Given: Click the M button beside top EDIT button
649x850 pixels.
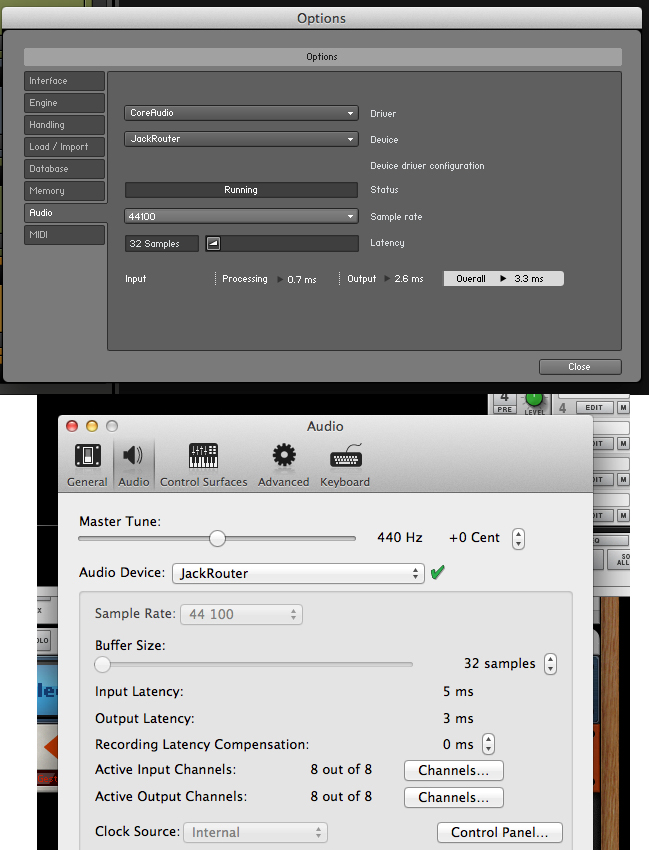Looking at the screenshot, I should click(x=624, y=408).
